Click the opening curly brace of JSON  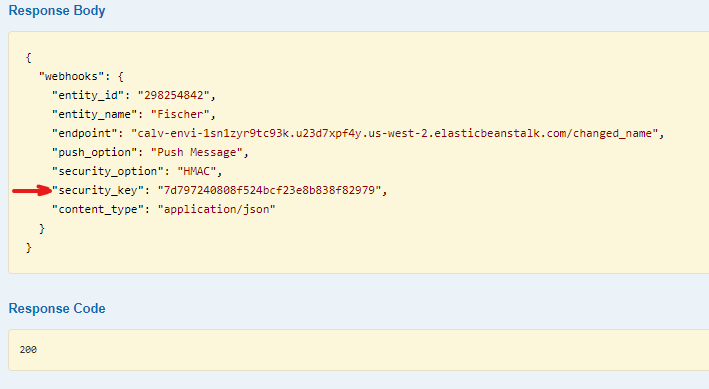[x=28, y=57]
